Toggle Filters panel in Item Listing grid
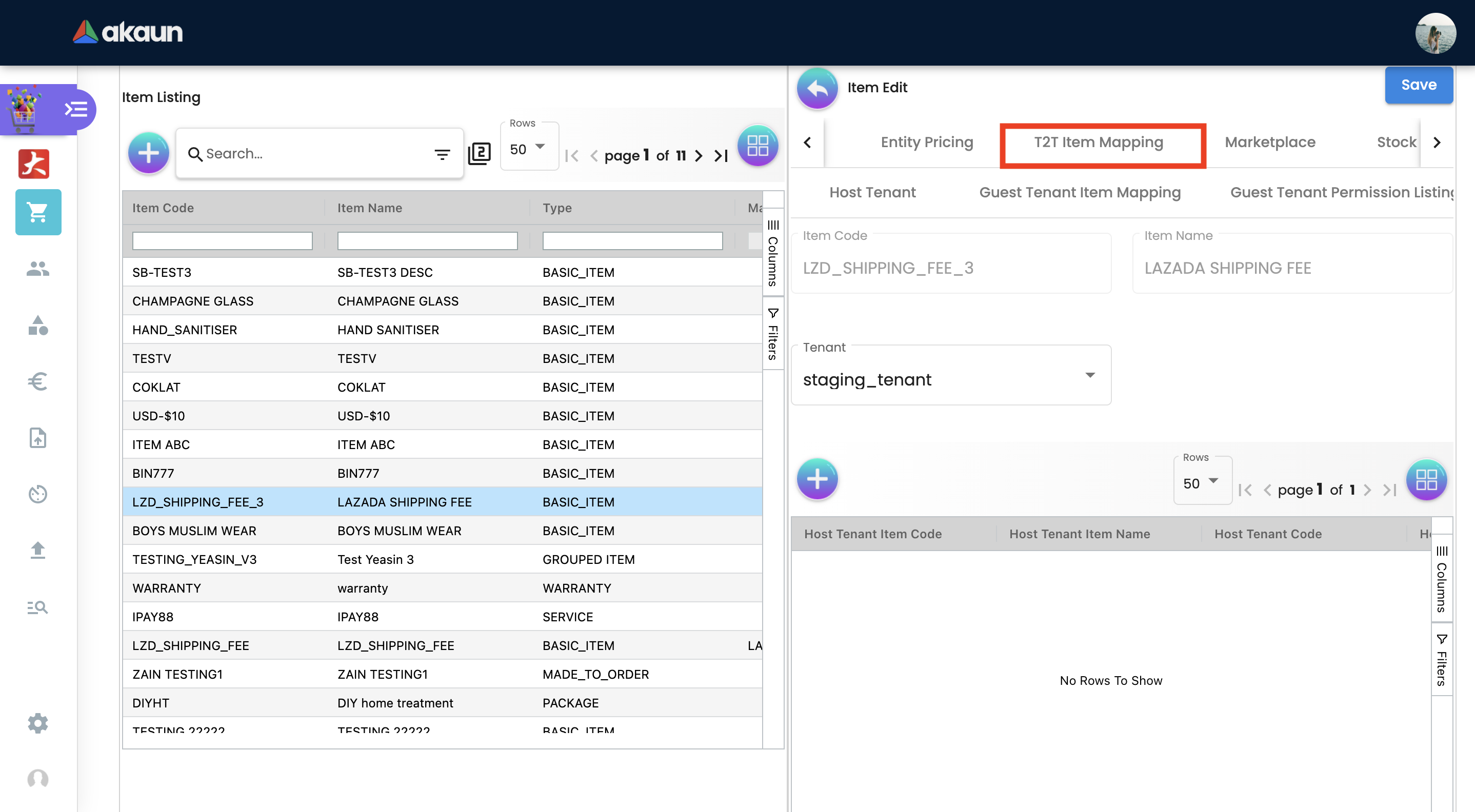 tap(773, 334)
